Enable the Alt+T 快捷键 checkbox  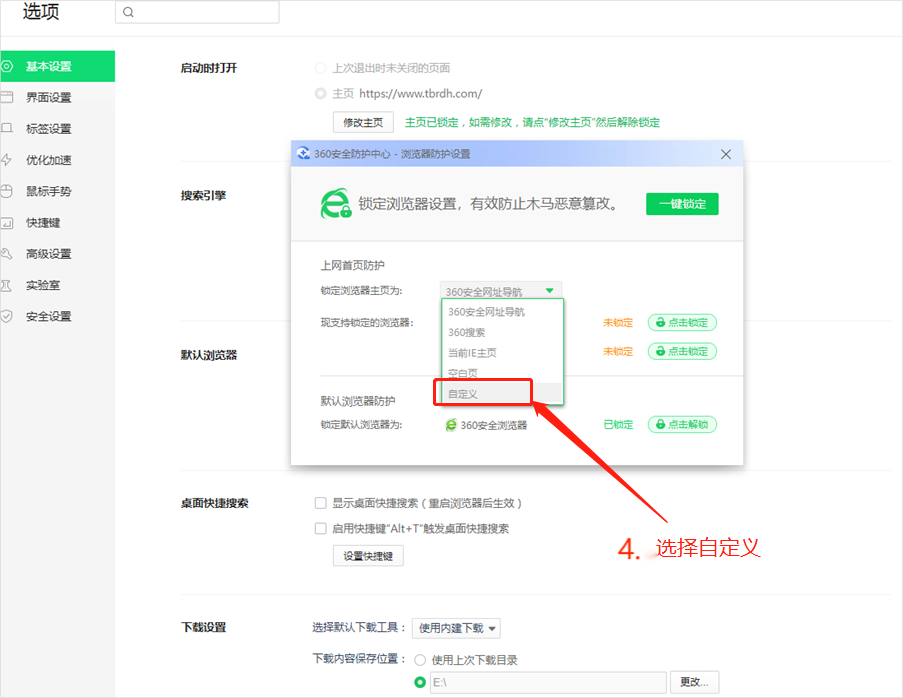click(321, 529)
